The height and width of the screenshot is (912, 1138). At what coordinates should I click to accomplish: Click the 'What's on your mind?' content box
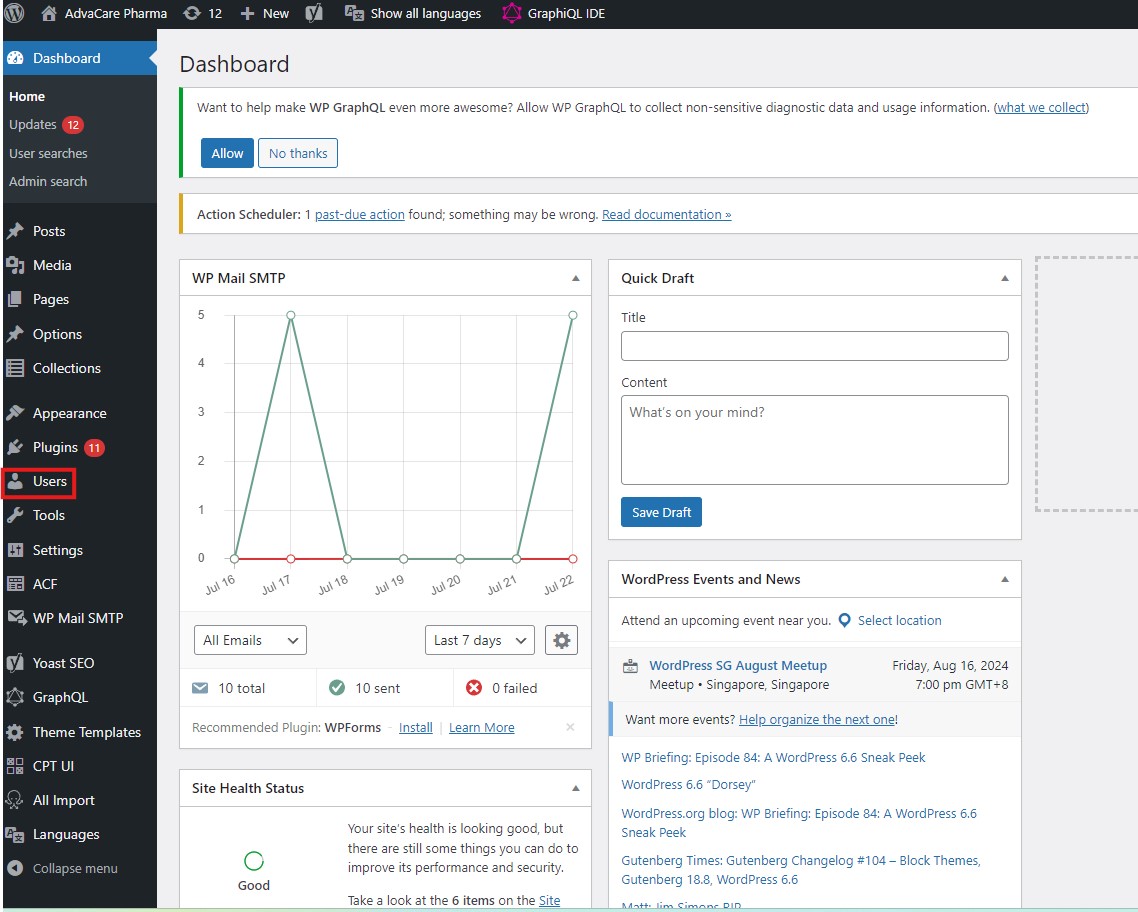pos(814,440)
